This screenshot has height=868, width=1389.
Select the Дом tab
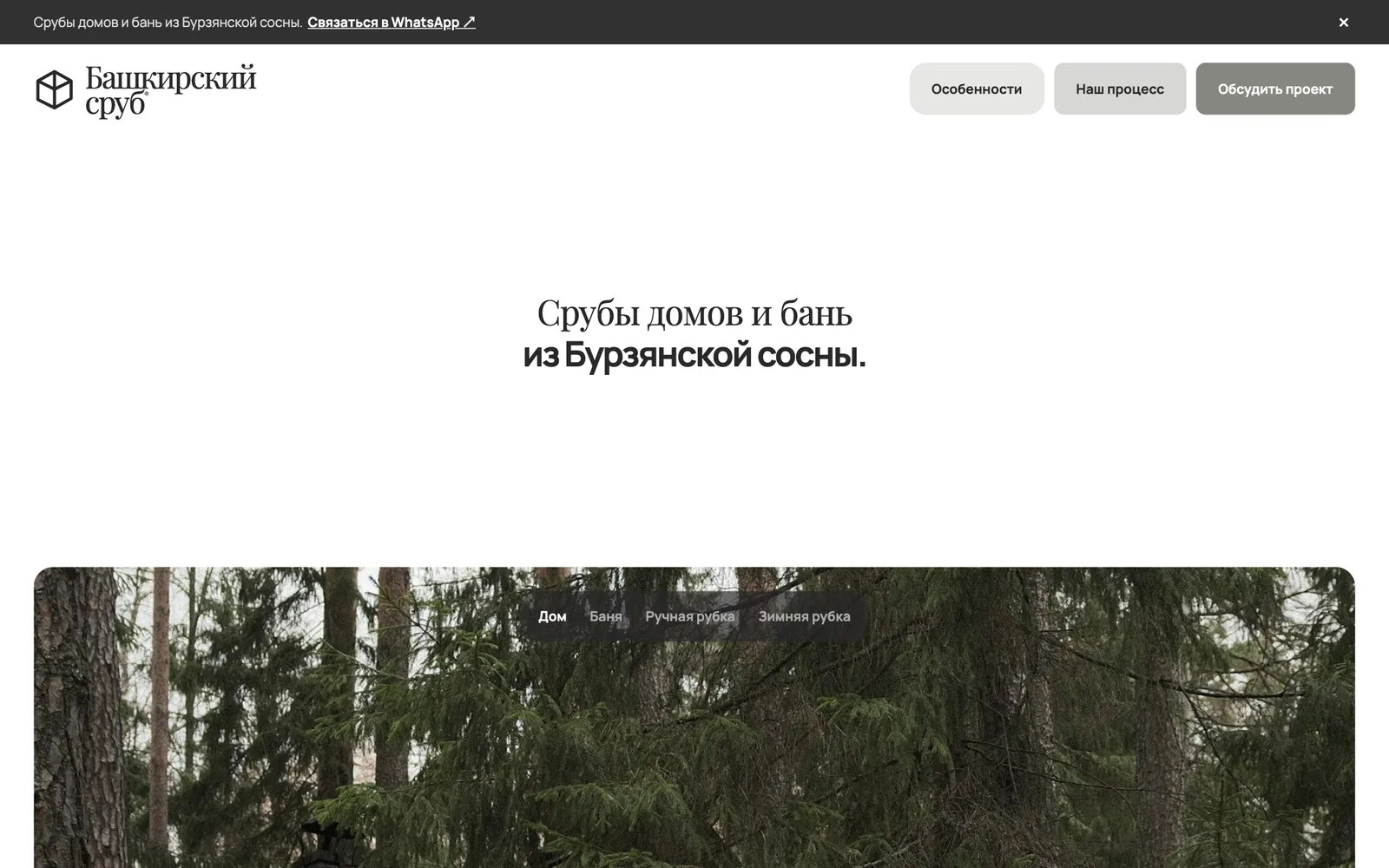pos(552,616)
